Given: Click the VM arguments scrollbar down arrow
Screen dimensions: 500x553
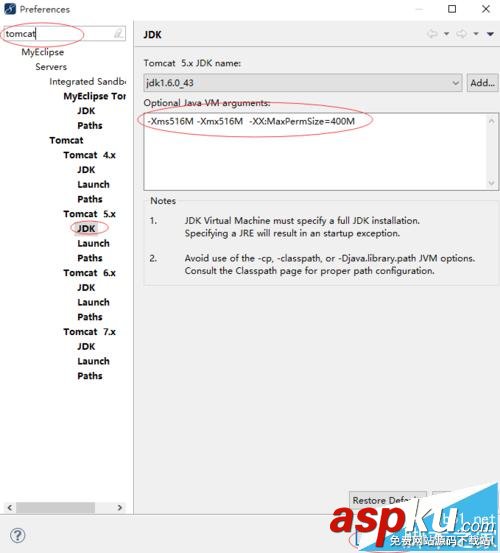Looking at the screenshot, I should 492,182.
